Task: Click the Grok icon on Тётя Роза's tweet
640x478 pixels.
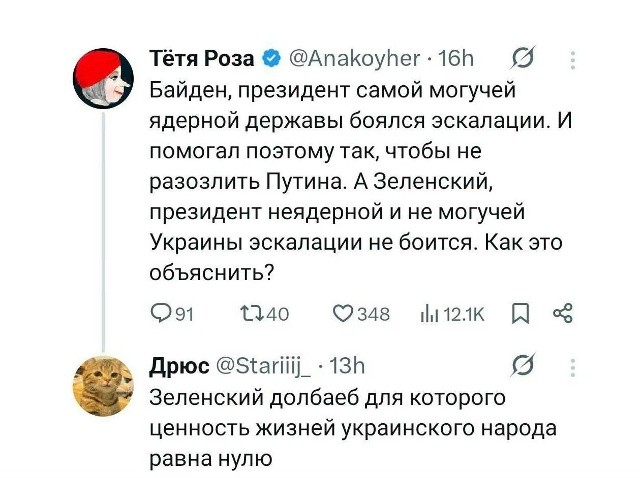Action: point(522,59)
